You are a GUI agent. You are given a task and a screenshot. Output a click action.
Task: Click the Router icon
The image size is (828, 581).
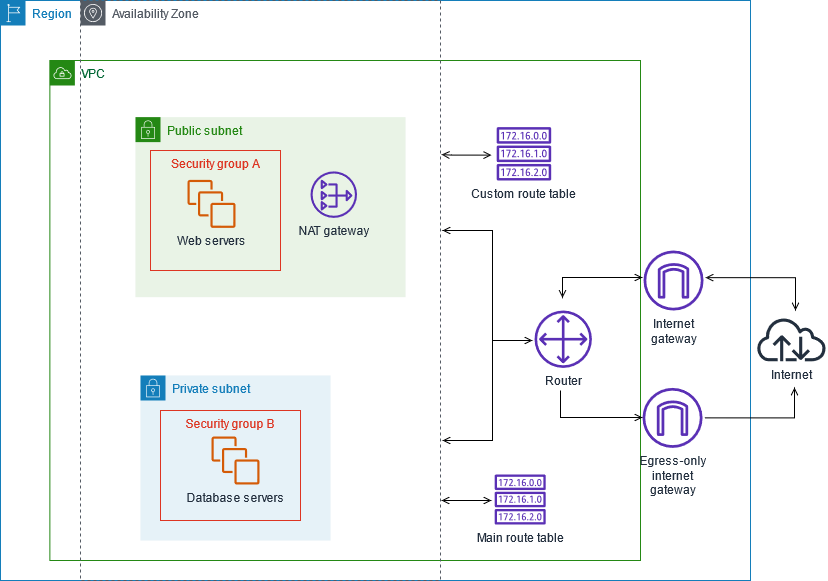coord(563,339)
